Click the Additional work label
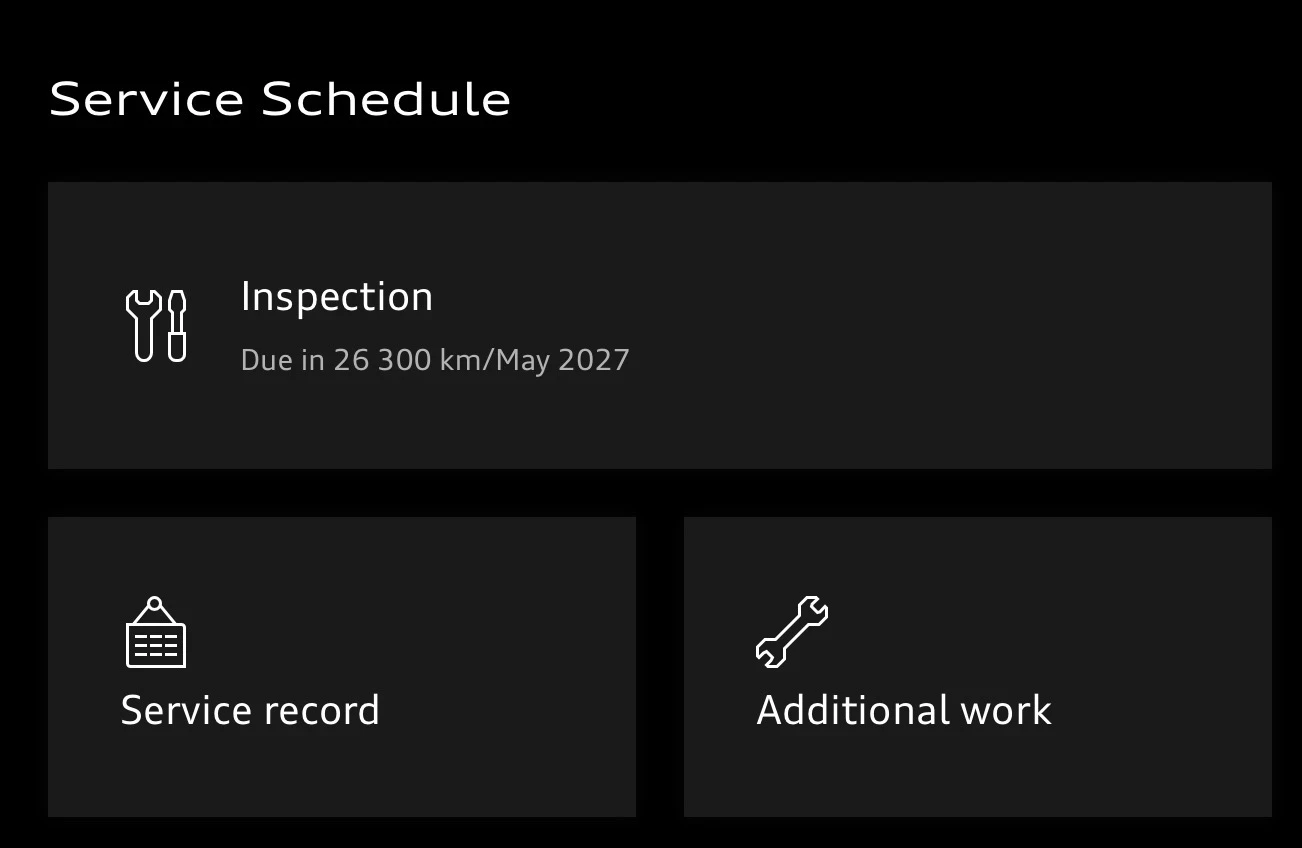1302x848 pixels. click(904, 710)
